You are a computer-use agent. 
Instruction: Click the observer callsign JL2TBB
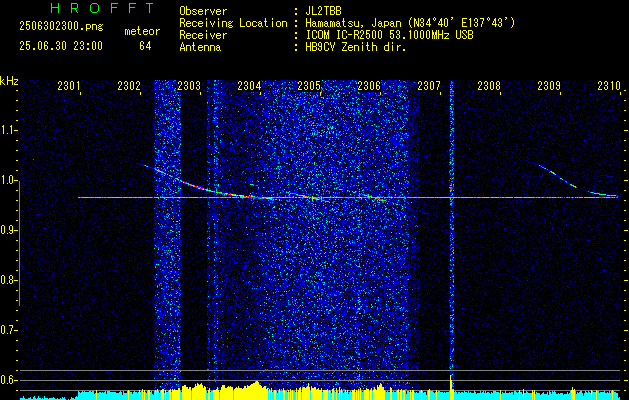(x=323, y=11)
